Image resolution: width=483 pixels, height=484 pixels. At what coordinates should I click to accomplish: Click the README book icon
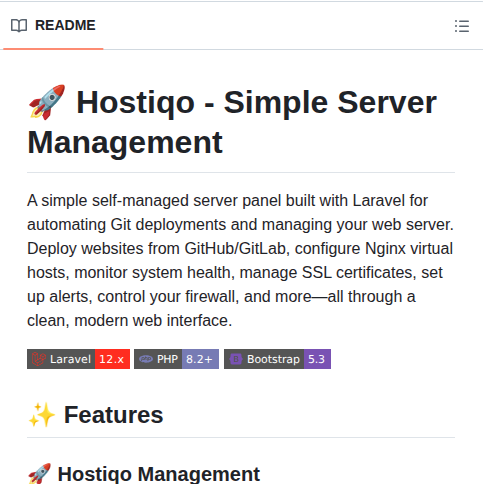pos(19,26)
